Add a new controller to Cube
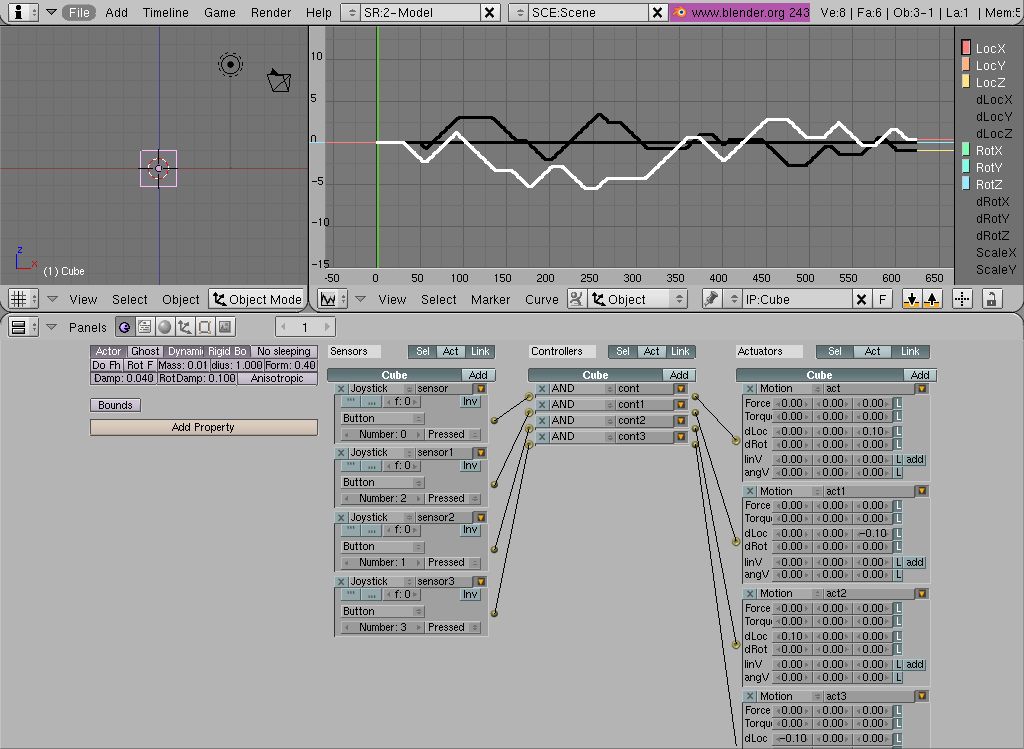1024x749 pixels. (679, 375)
